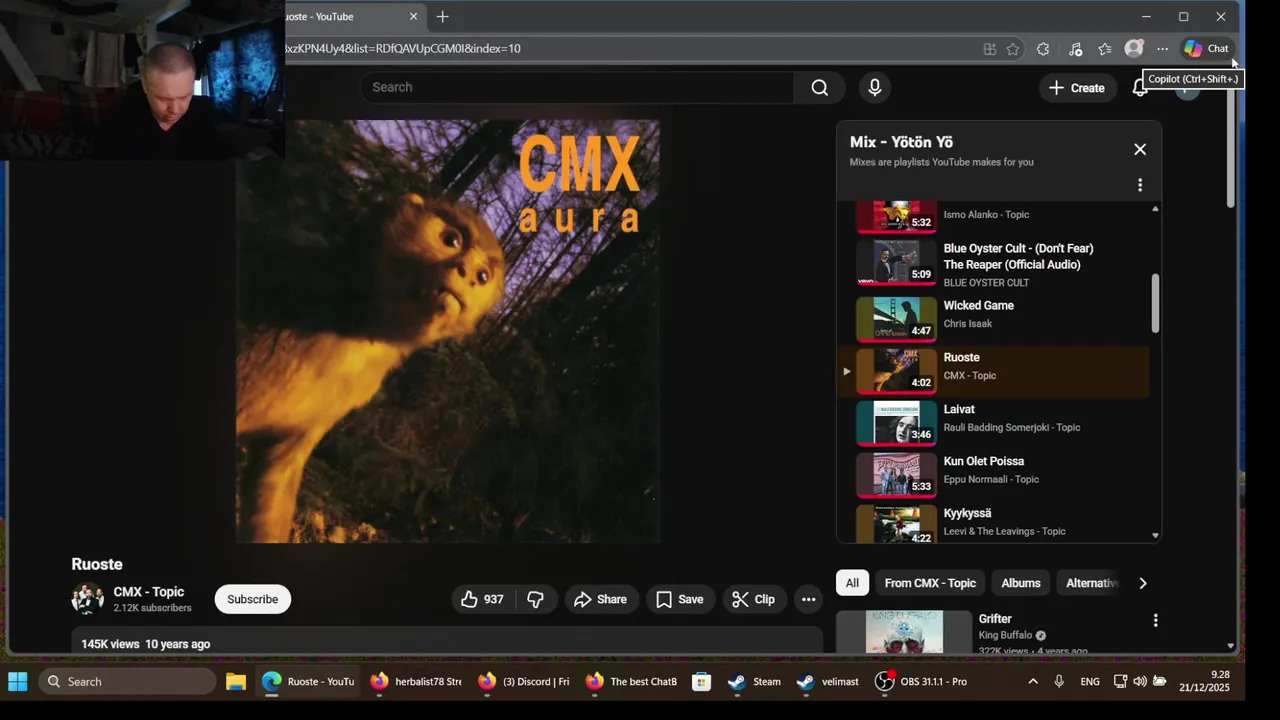
Task: Add page to favorites star icon
Action: pyautogui.click(x=1013, y=48)
